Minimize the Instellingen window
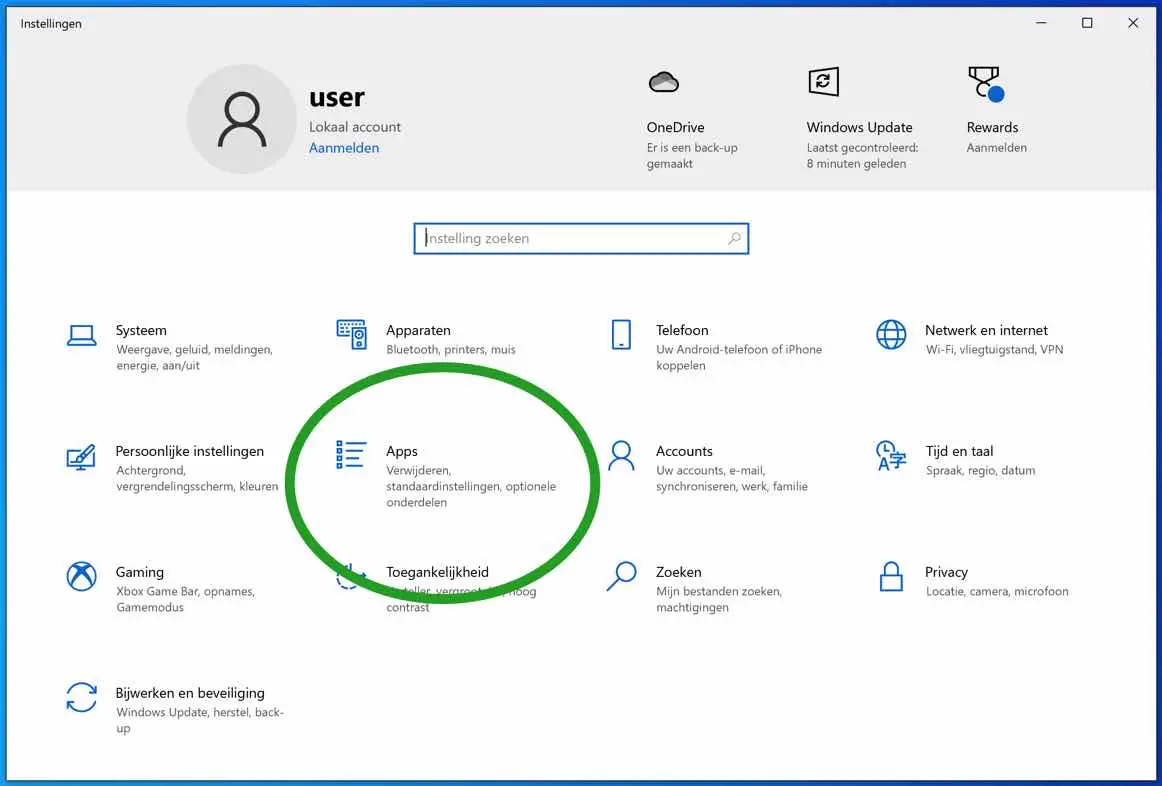1162x786 pixels. coord(1041,23)
